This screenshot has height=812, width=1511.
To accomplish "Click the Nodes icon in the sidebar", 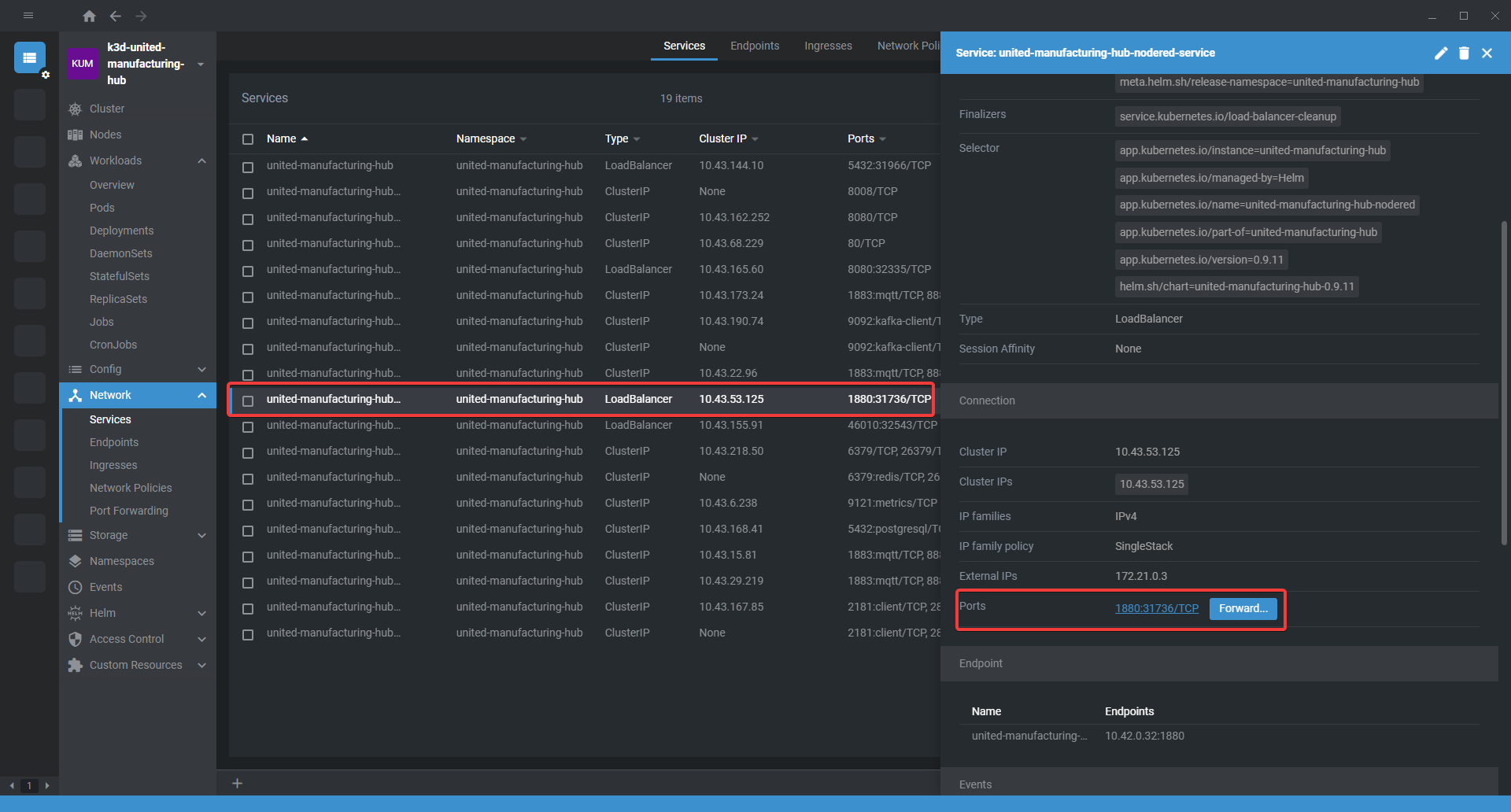I will tap(76, 135).
